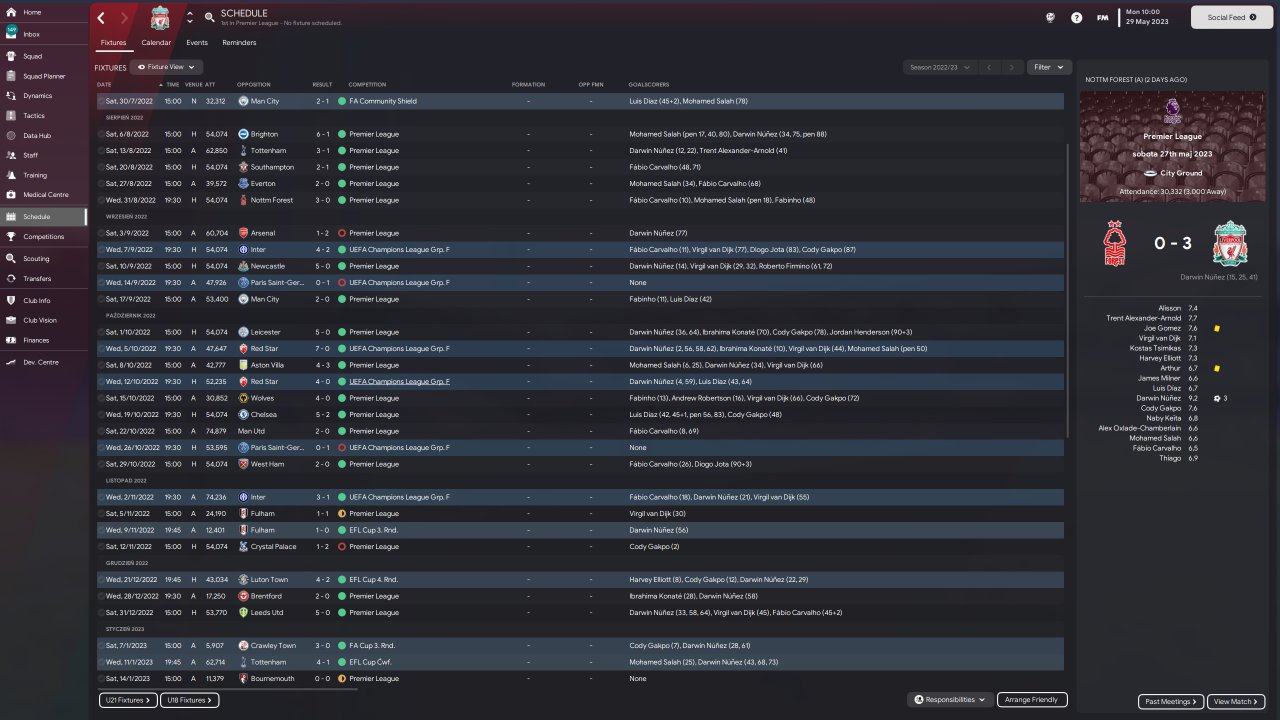Select checkbox on Luton Town fixture row
Viewport: 1280px width, 720px height.
(101, 579)
